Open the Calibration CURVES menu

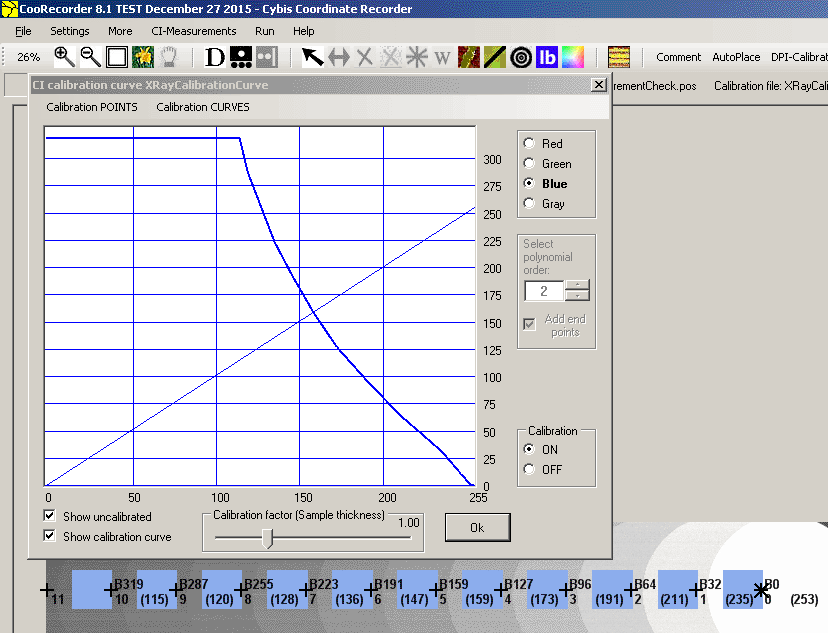tap(203, 107)
